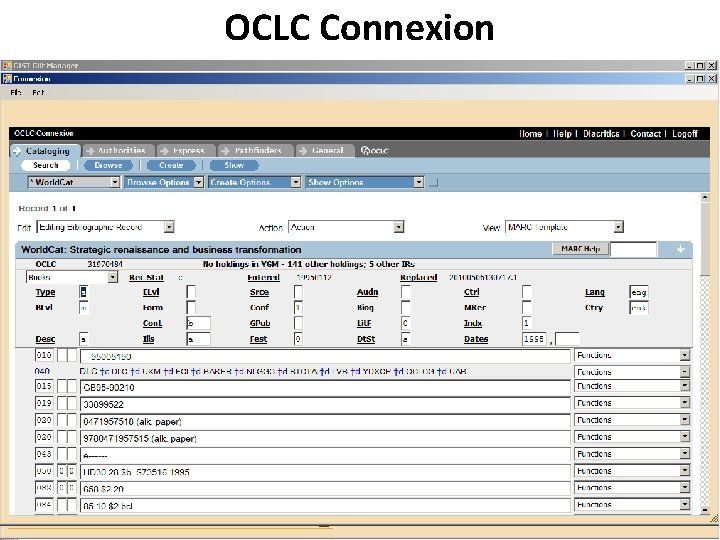Screen dimensions: 720x540
Task: Click the GIST Gift Manager window icon
Action: tap(6, 66)
